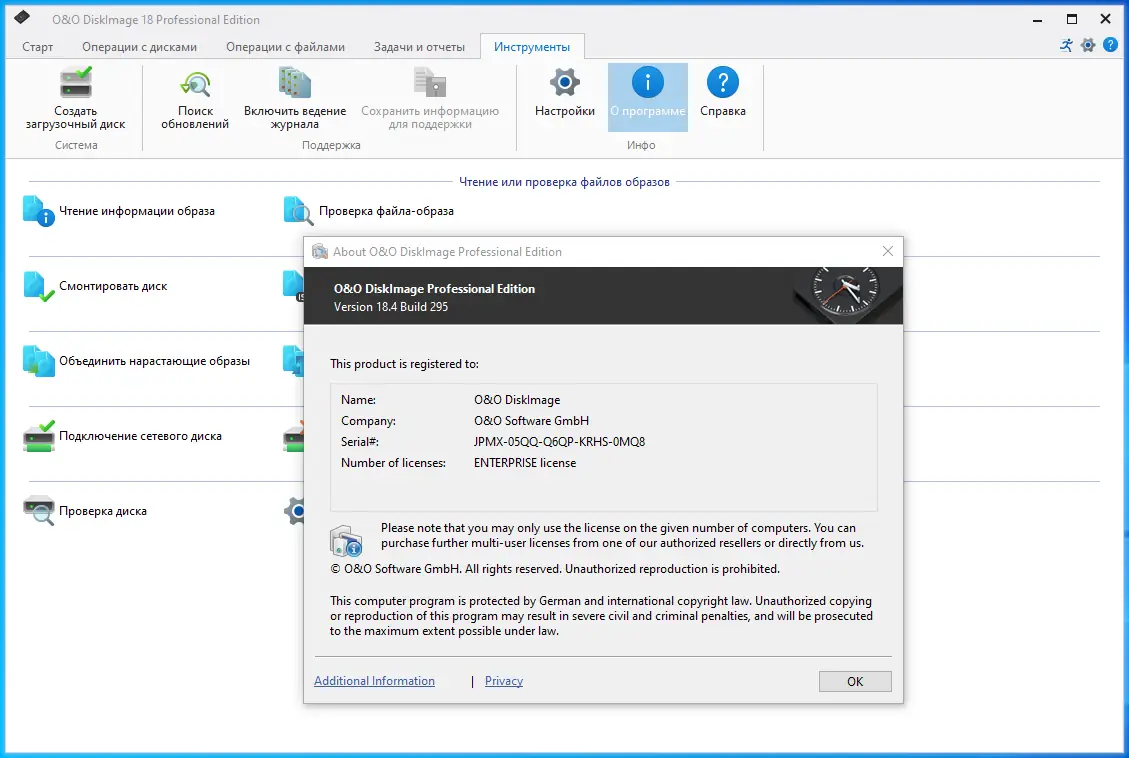Screen dimensions: 1129x758
Task: Open the Задачи и отчеты tab
Action: click(419, 46)
